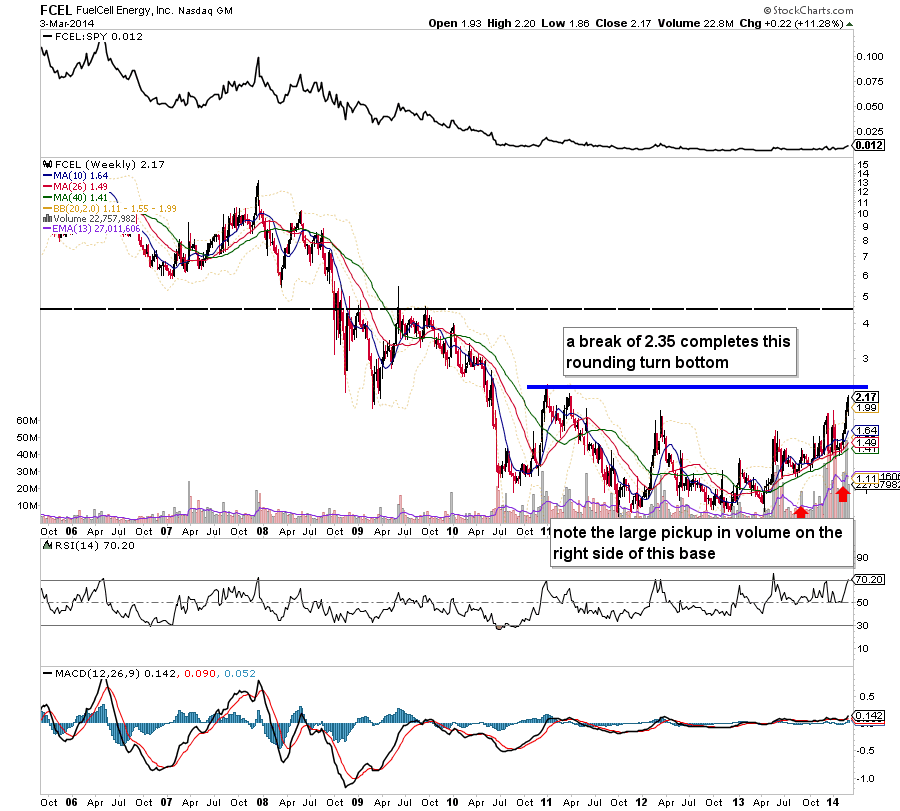Click the Volume 22,757,982 legend entry

tap(95, 219)
